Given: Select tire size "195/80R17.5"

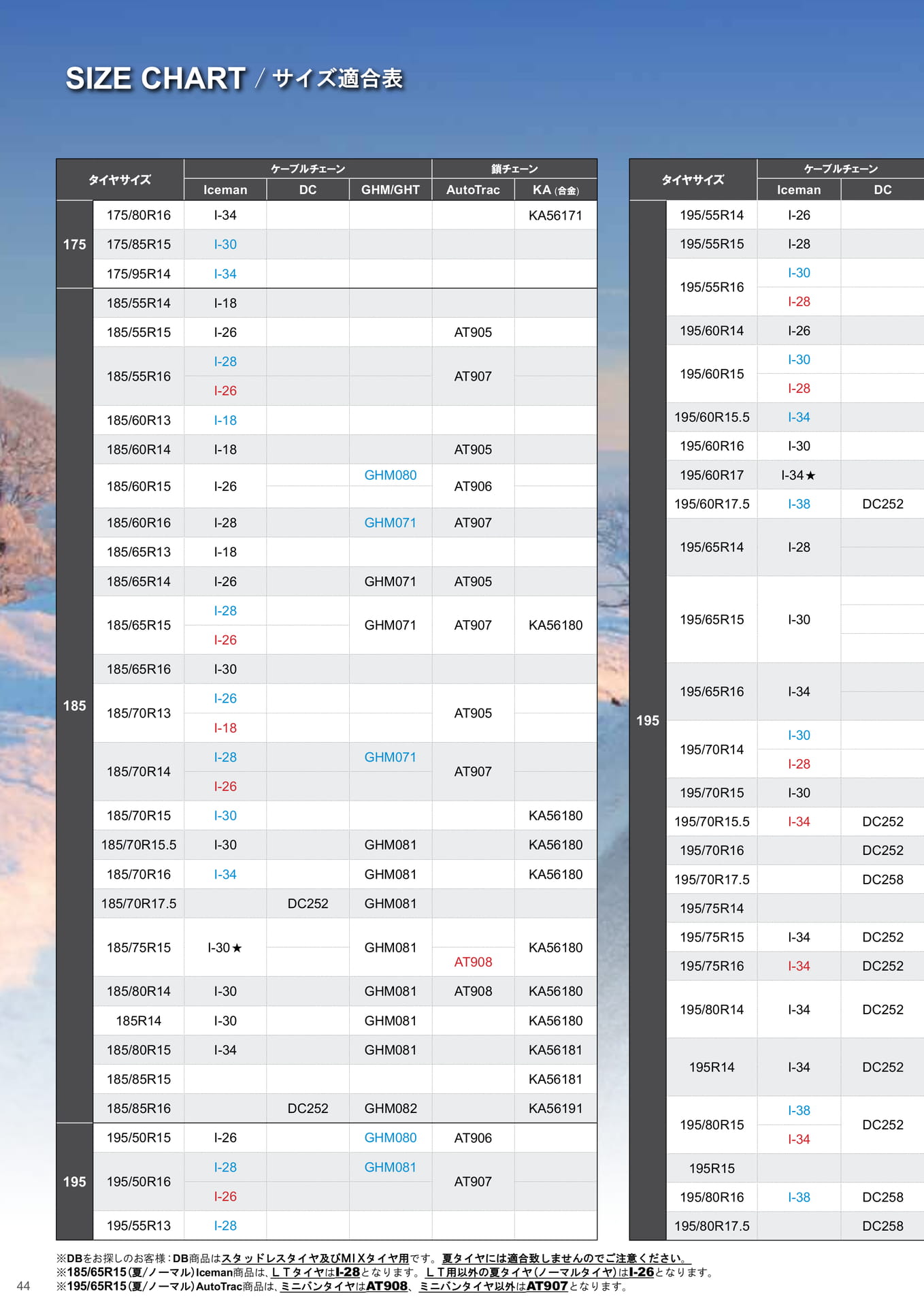Looking at the screenshot, I should click(x=712, y=1226).
